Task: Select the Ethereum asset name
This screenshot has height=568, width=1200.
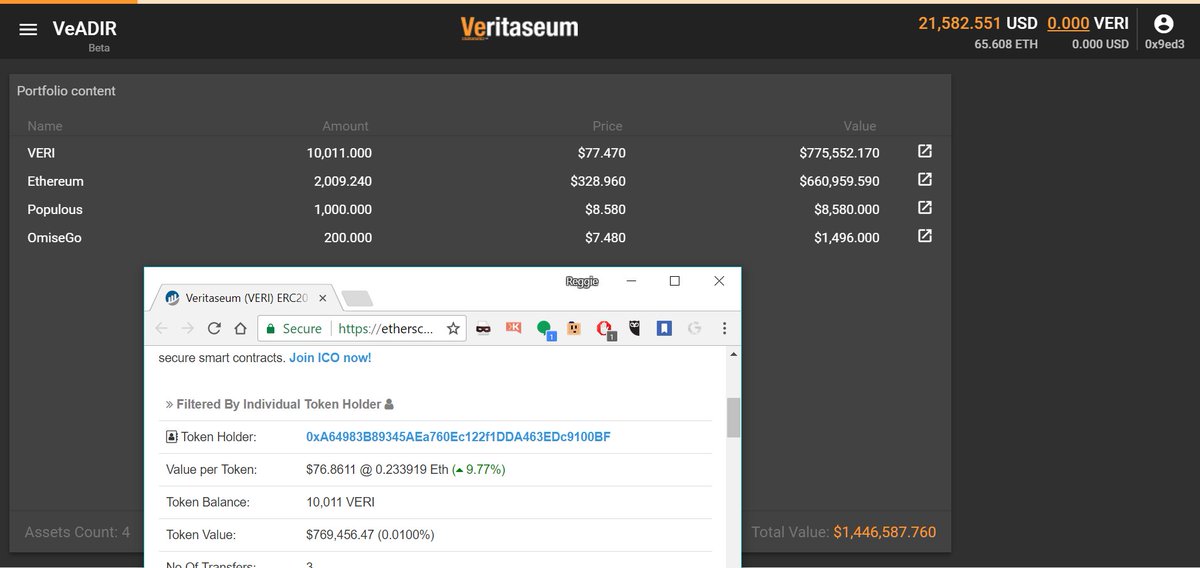Action: (55, 181)
